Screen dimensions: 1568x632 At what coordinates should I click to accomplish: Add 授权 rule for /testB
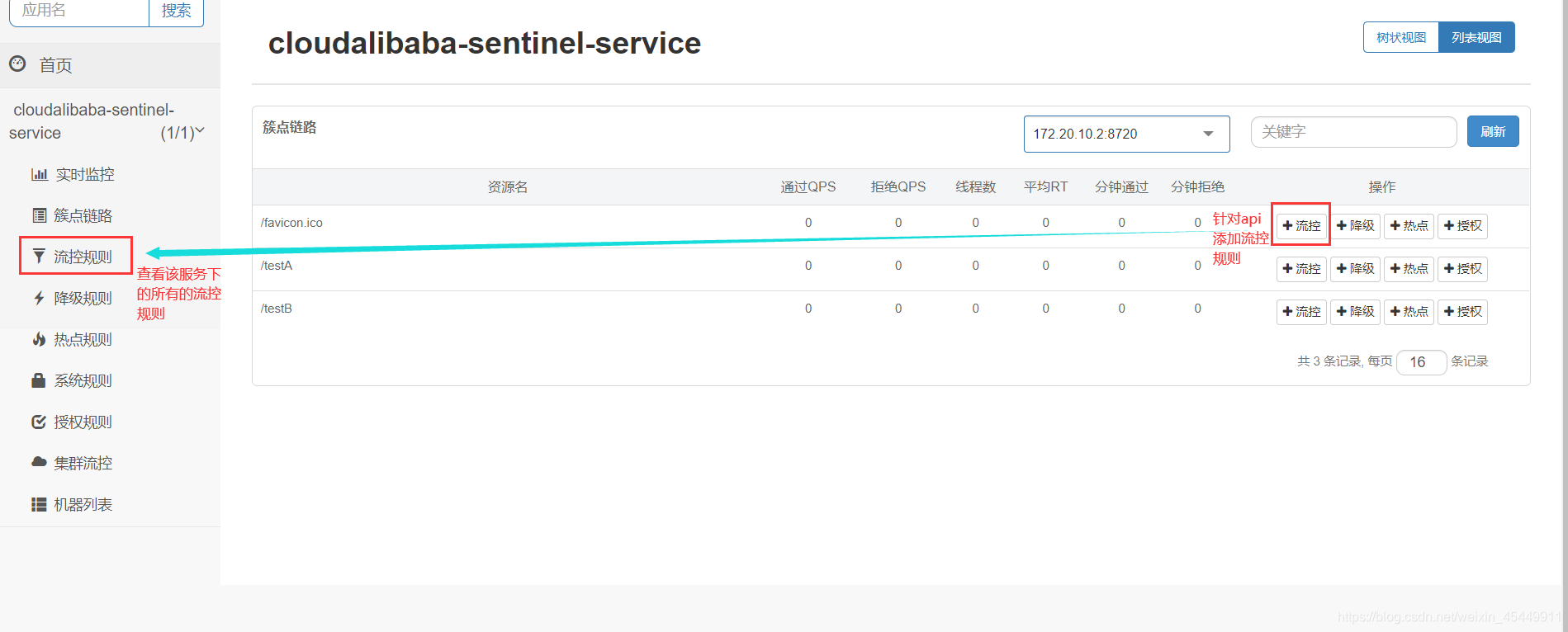(1462, 312)
